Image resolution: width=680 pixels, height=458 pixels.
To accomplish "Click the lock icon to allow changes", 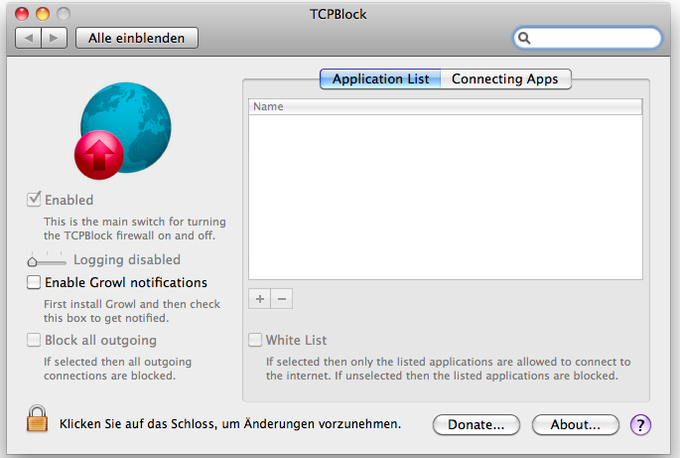I will point(37,419).
